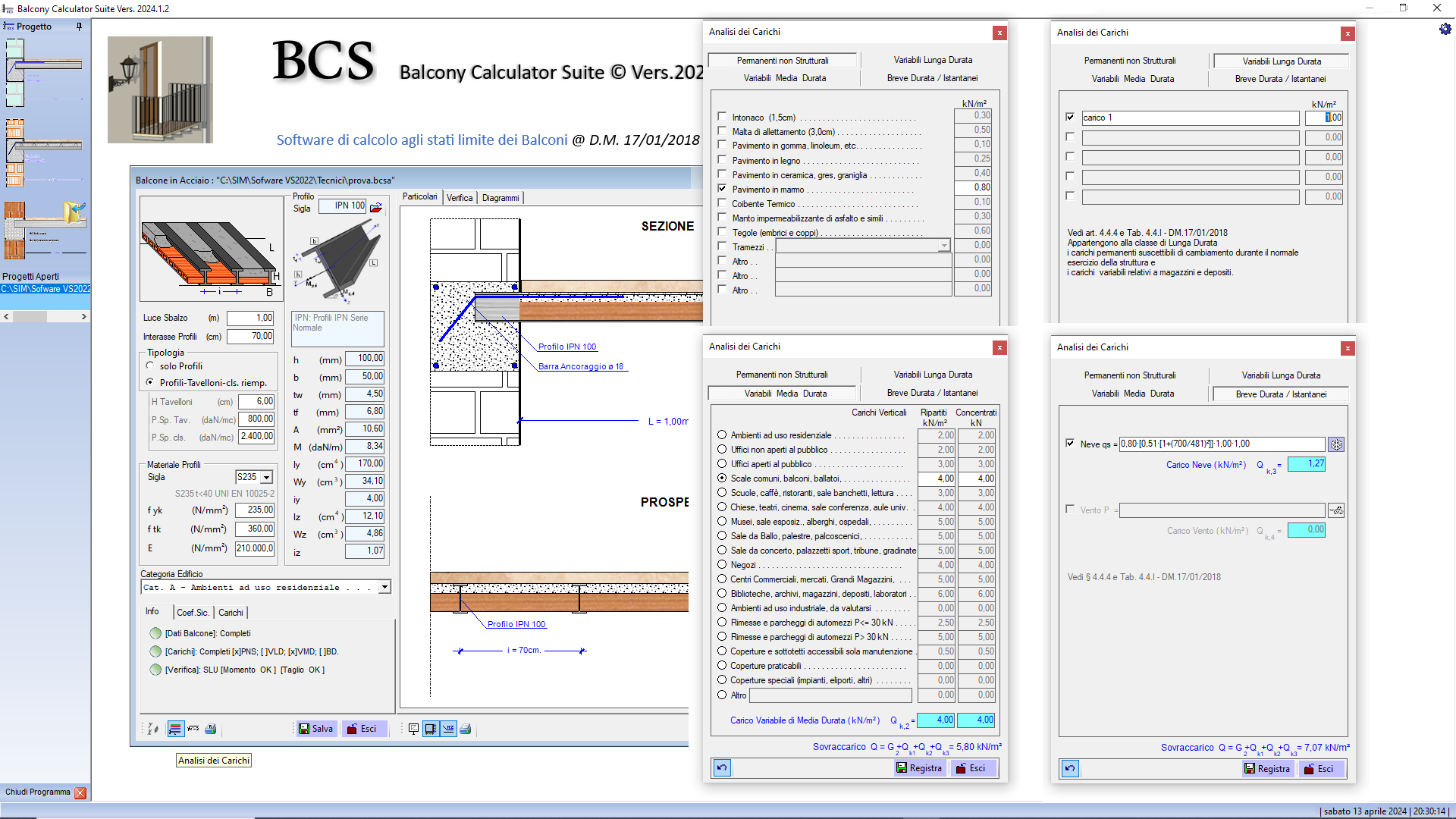Viewport: 1456px width, 819px height.
Task: Open Analisi dei Carichi colored-lines icon
Action: (x=175, y=729)
